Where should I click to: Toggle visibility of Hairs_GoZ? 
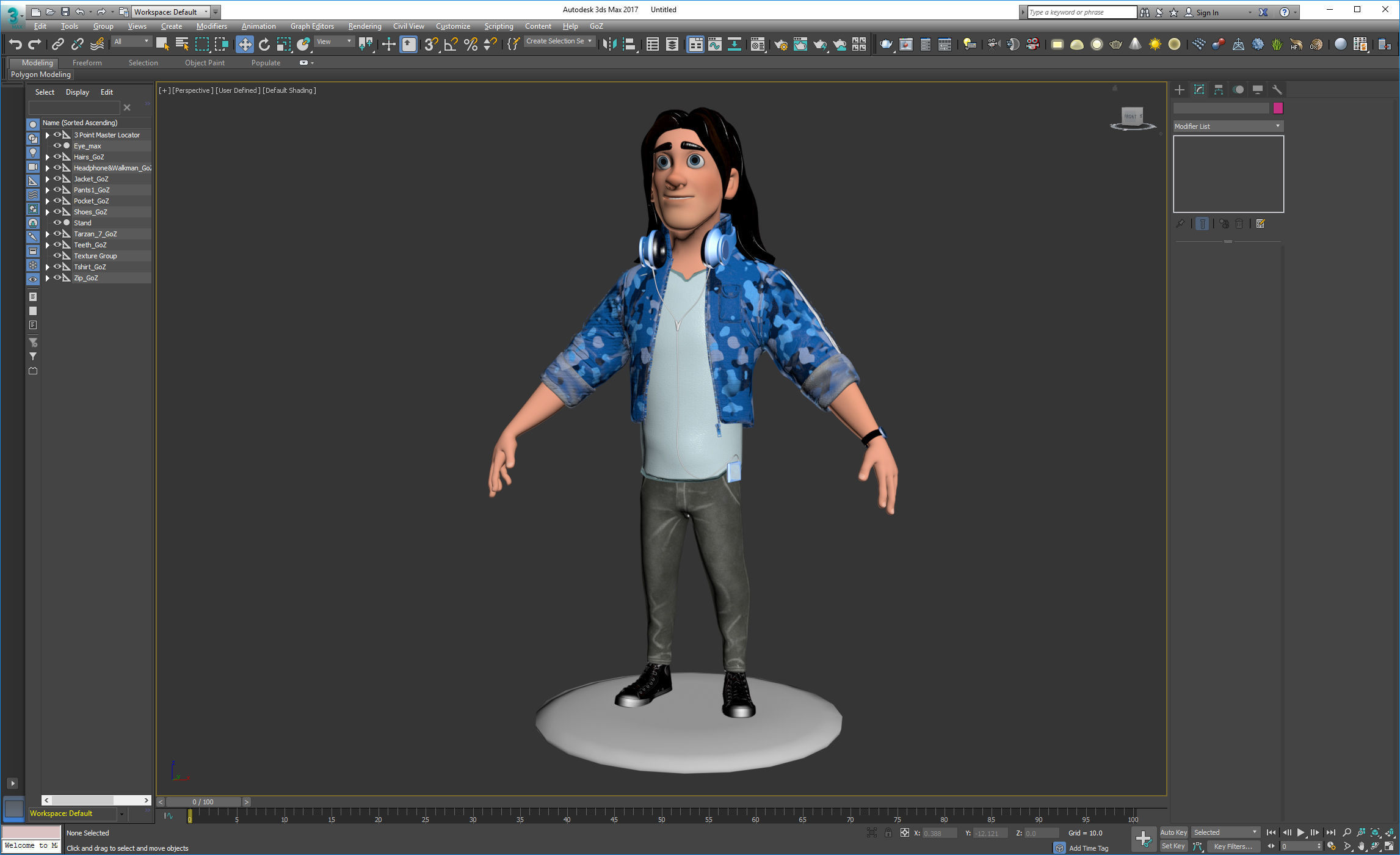[x=57, y=157]
